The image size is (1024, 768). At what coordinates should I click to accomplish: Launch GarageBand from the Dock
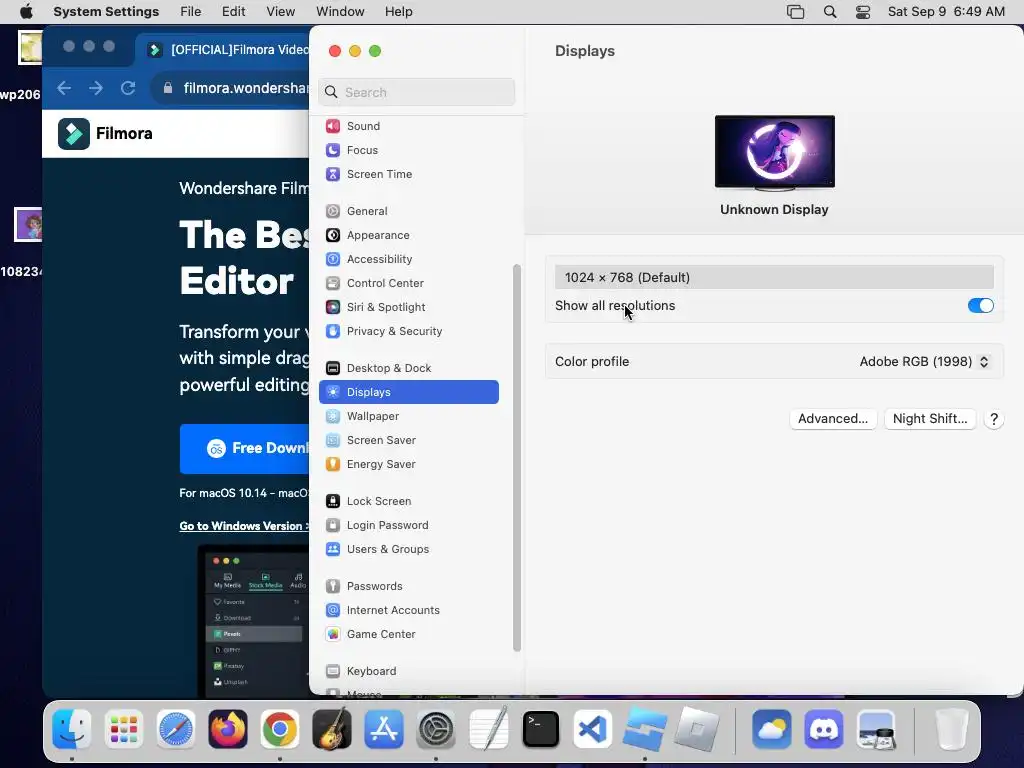coord(332,729)
